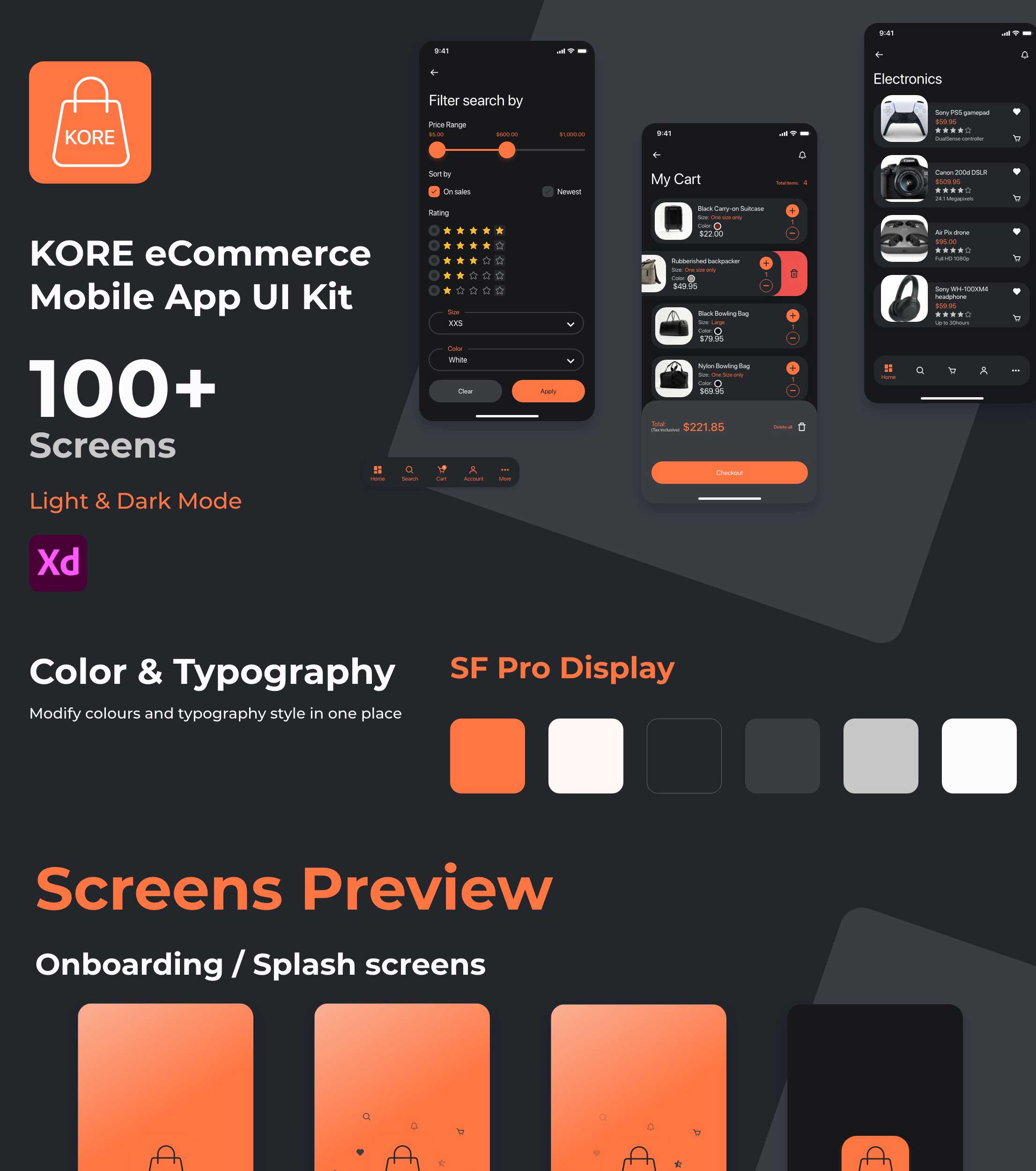
Task: Click the Checkout button in My Cart
Action: point(728,472)
